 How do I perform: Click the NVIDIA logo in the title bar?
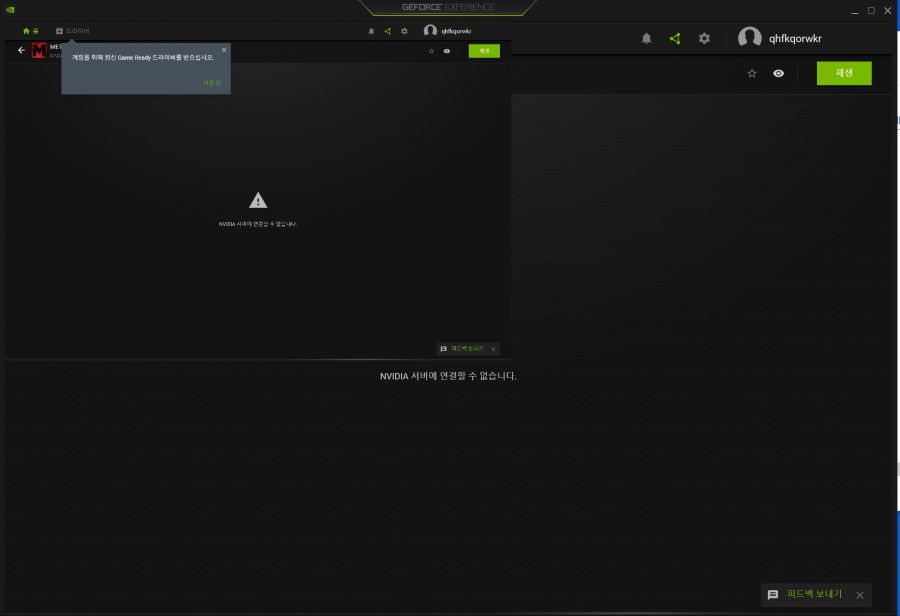(10, 10)
